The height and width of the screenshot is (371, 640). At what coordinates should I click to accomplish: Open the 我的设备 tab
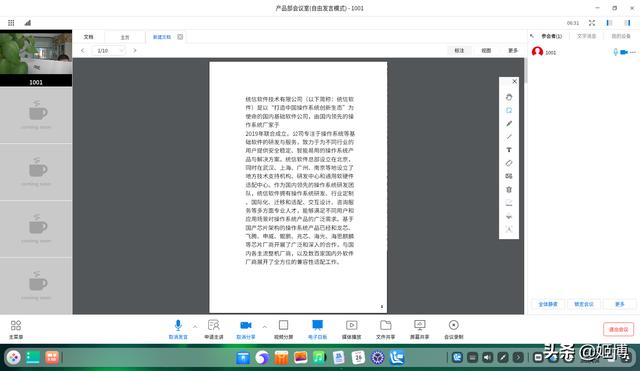coord(621,36)
